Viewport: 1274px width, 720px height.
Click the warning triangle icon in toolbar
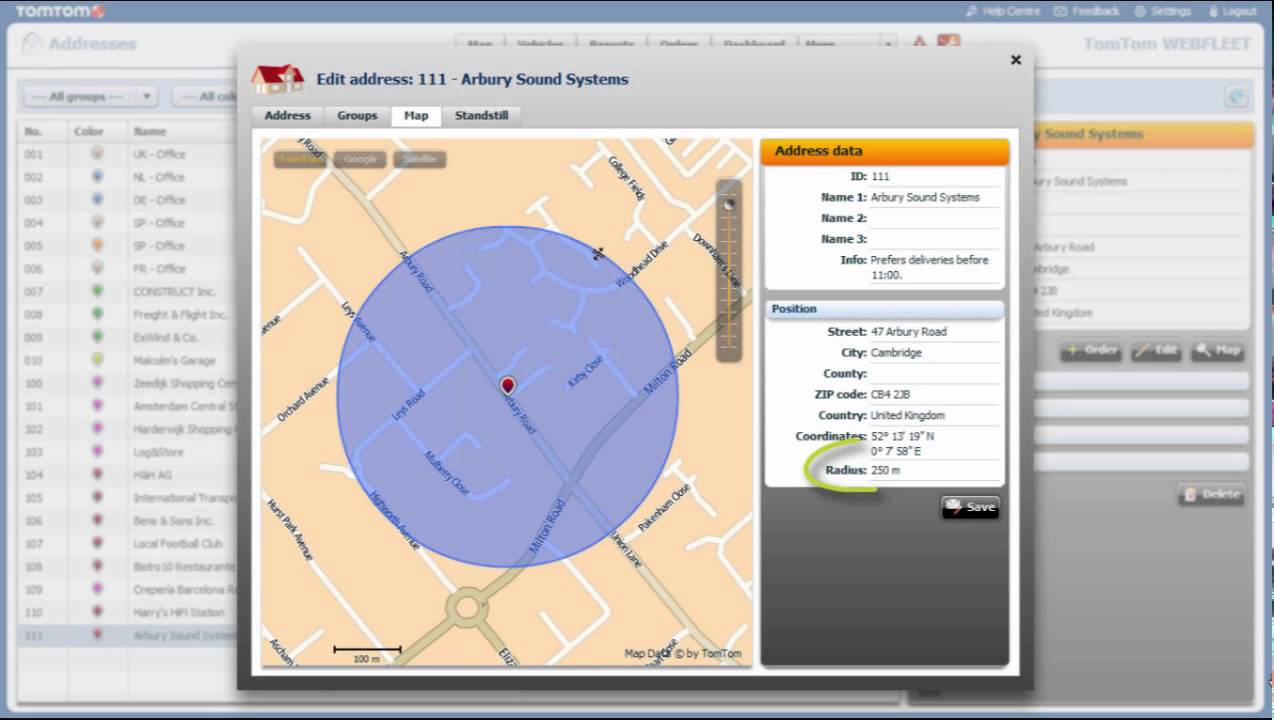click(x=919, y=42)
